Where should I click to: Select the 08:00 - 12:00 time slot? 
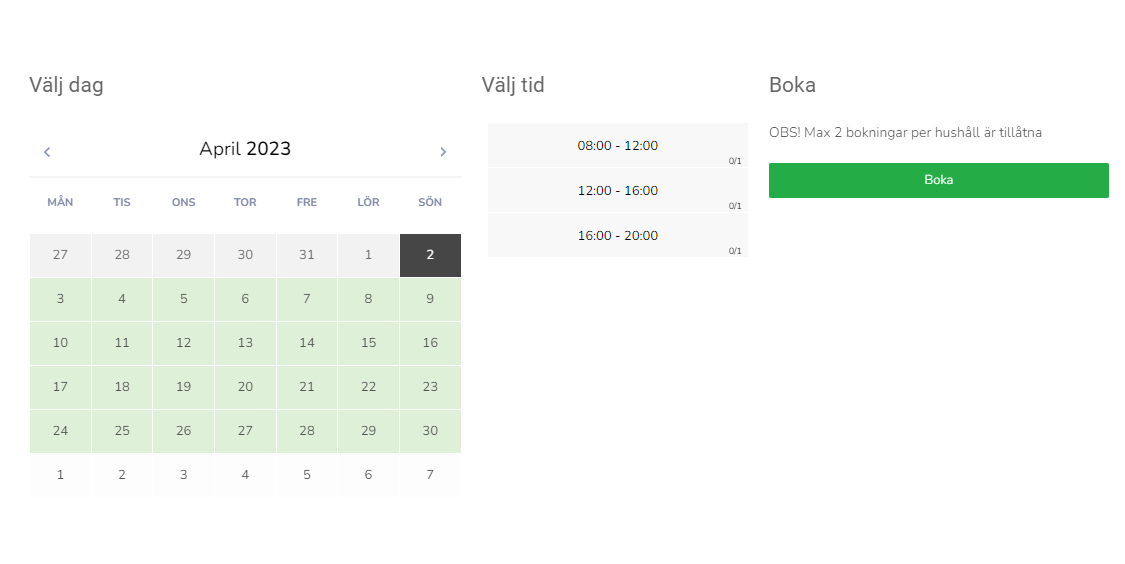point(617,146)
